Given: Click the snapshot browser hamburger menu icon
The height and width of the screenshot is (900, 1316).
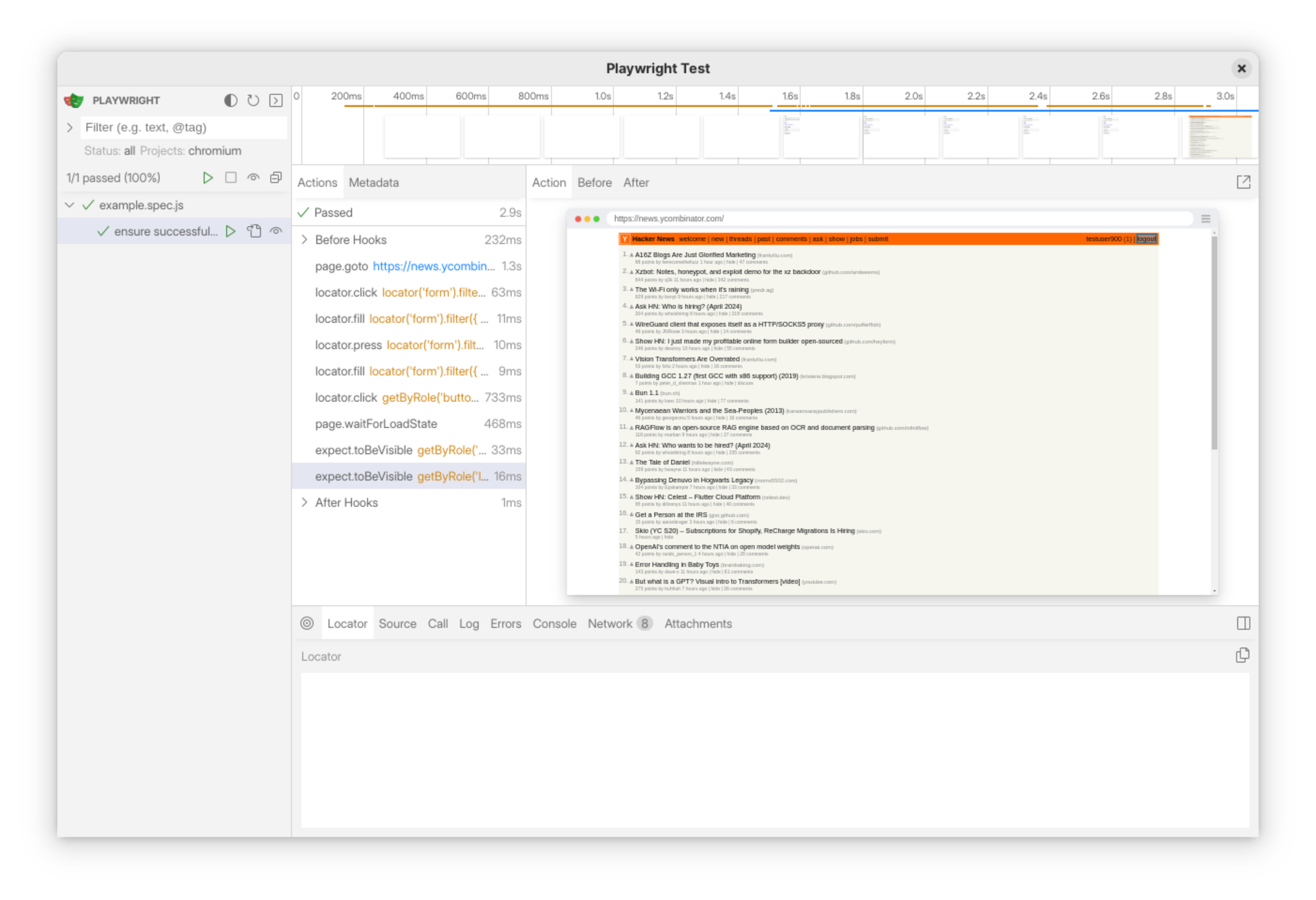Looking at the screenshot, I should point(1206,219).
